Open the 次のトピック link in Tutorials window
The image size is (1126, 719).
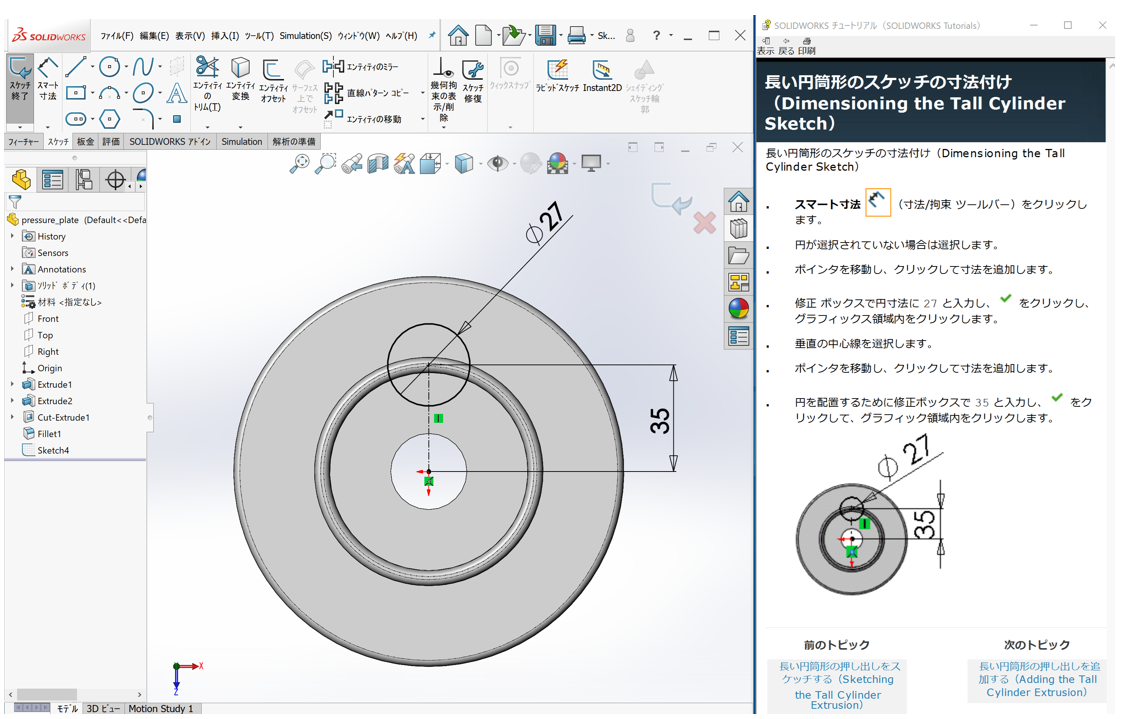[1036, 679]
